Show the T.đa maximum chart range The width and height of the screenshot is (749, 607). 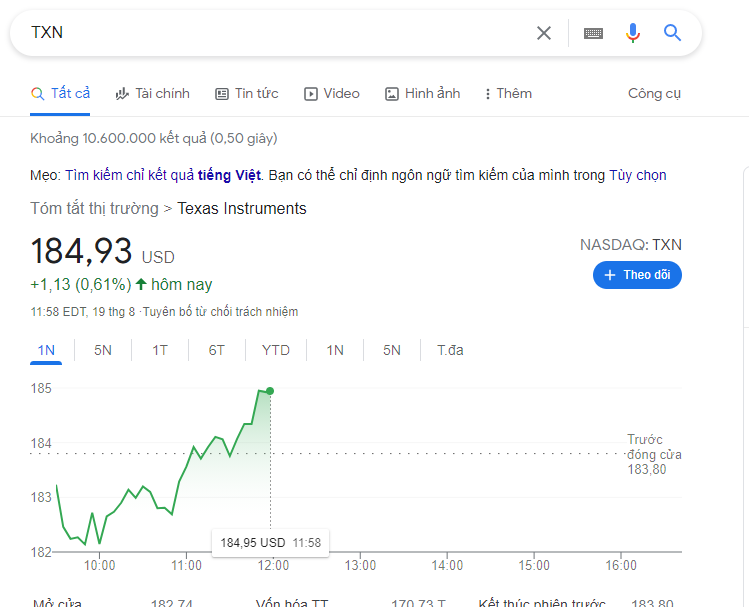450,350
